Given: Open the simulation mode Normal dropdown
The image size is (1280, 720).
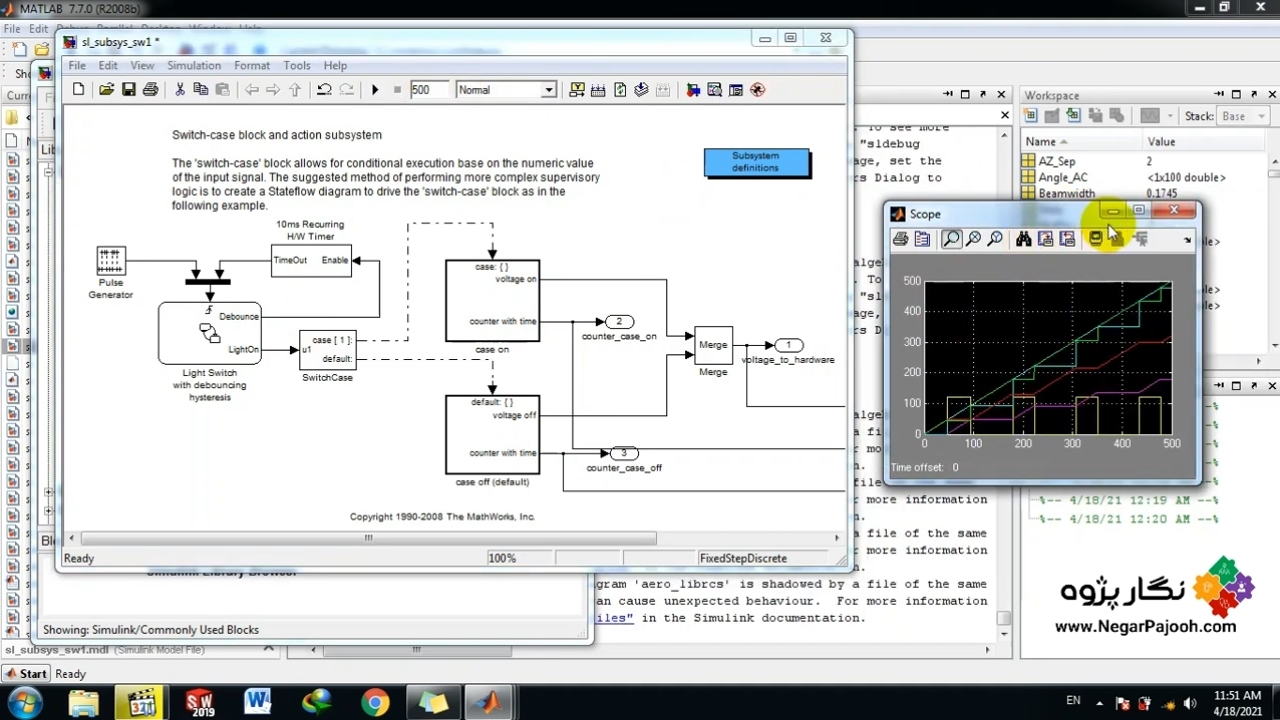Looking at the screenshot, I should click(548, 90).
